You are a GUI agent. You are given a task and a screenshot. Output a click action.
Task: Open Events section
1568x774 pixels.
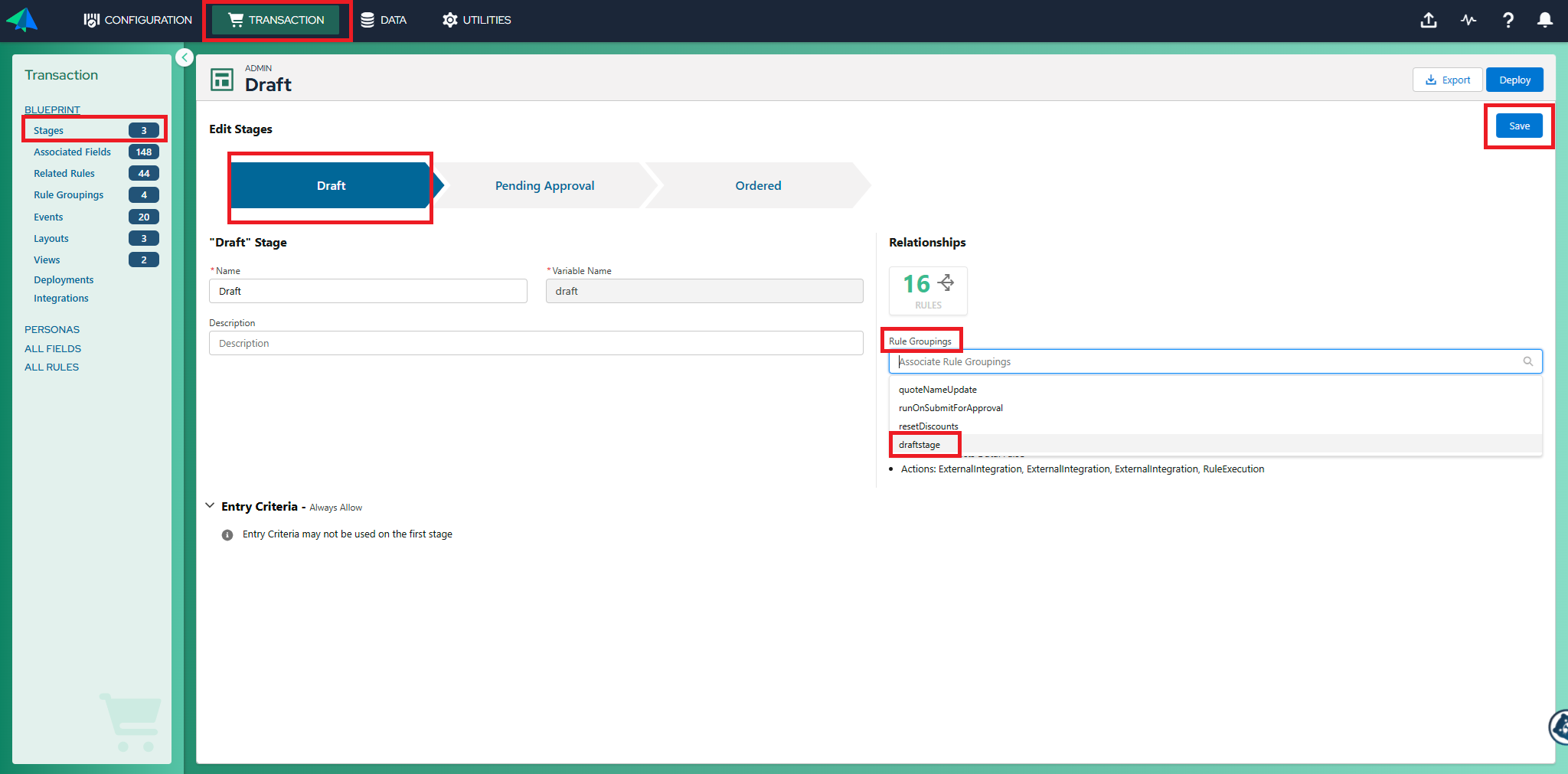point(48,217)
